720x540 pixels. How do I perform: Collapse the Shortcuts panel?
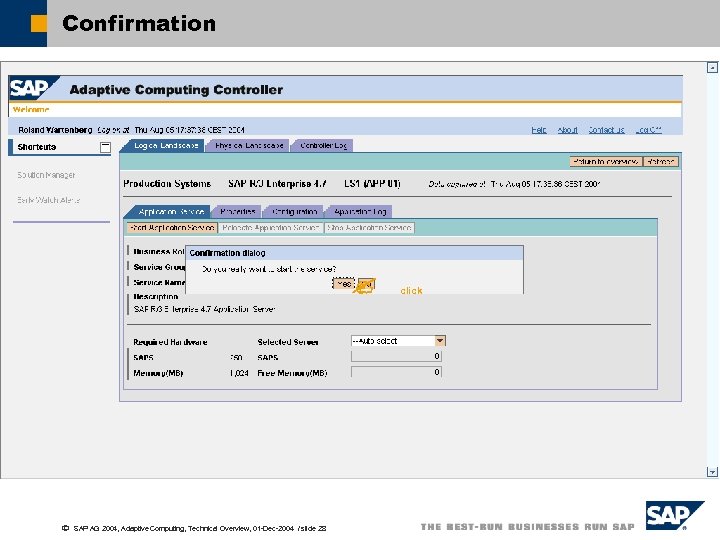[x=105, y=147]
